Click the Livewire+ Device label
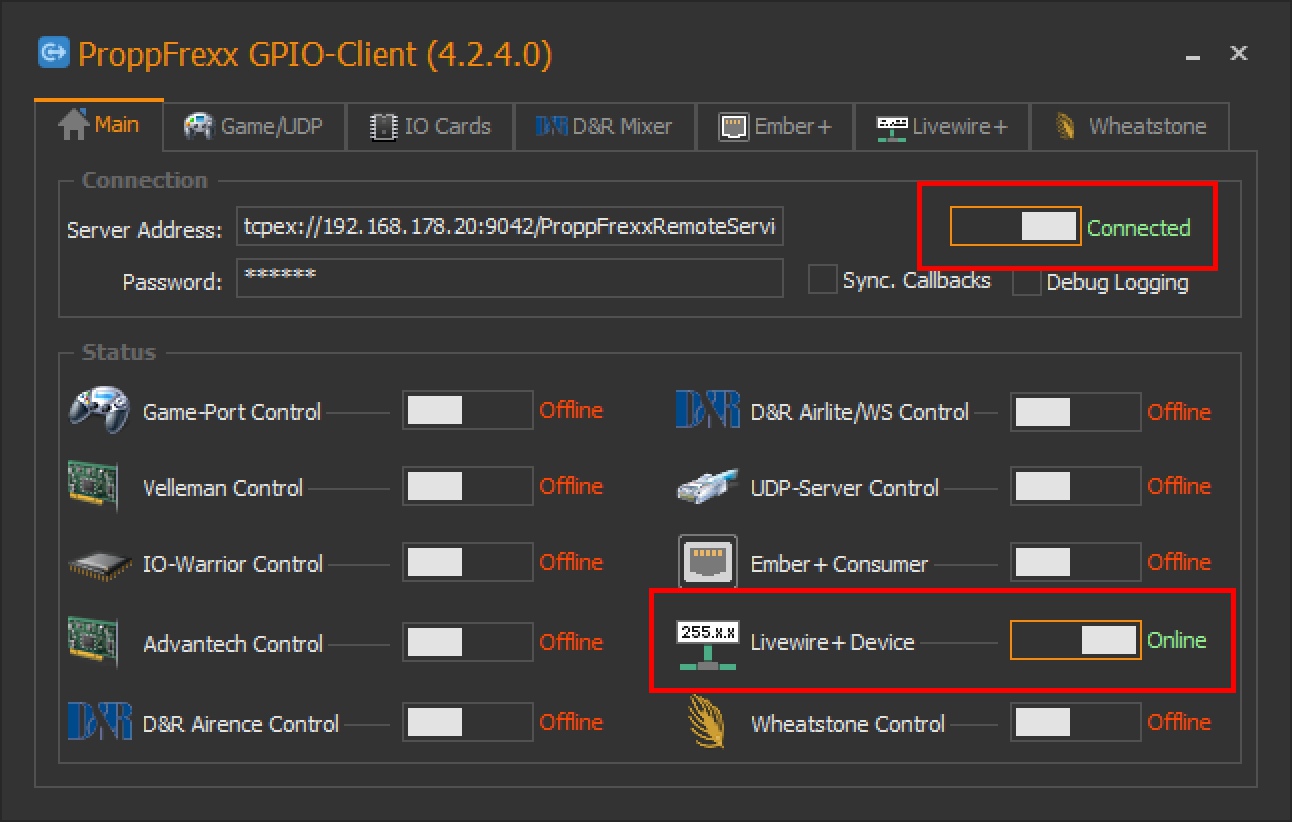 coord(833,642)
